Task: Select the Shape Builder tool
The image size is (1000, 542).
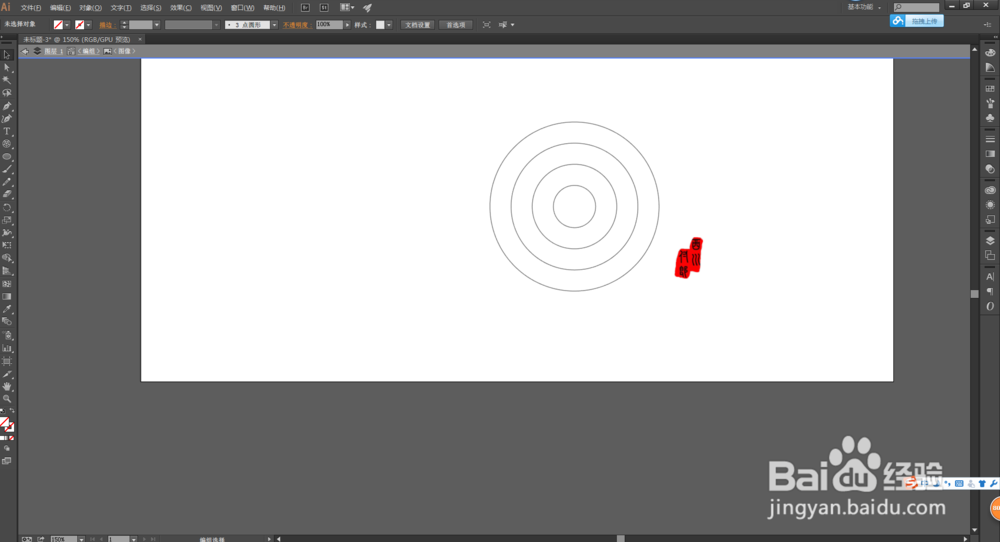Action: [7, 258]
